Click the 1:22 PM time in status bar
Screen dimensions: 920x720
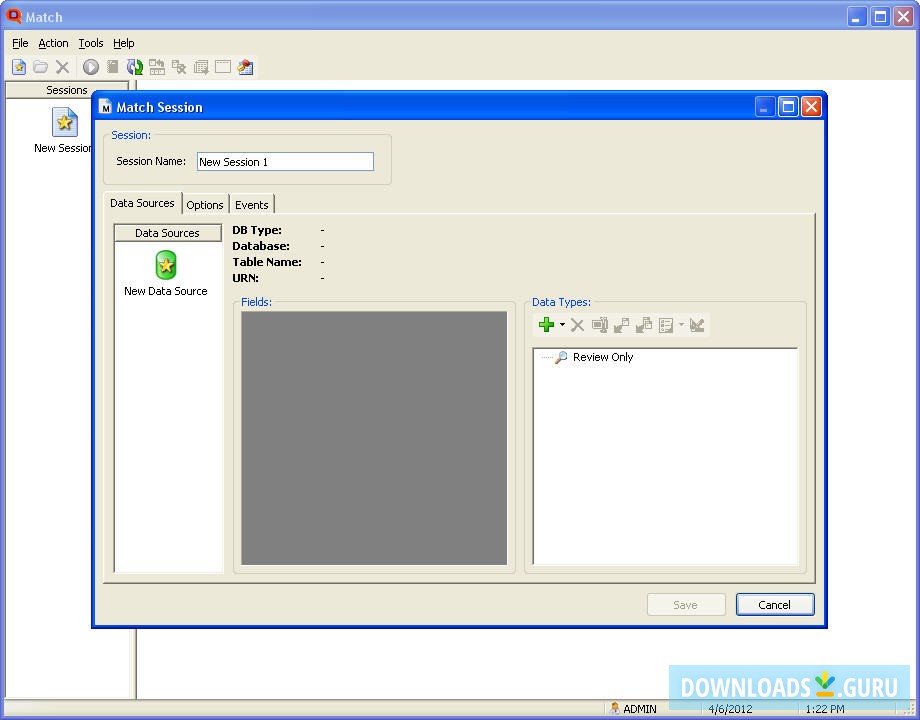(x=825, y=709)
